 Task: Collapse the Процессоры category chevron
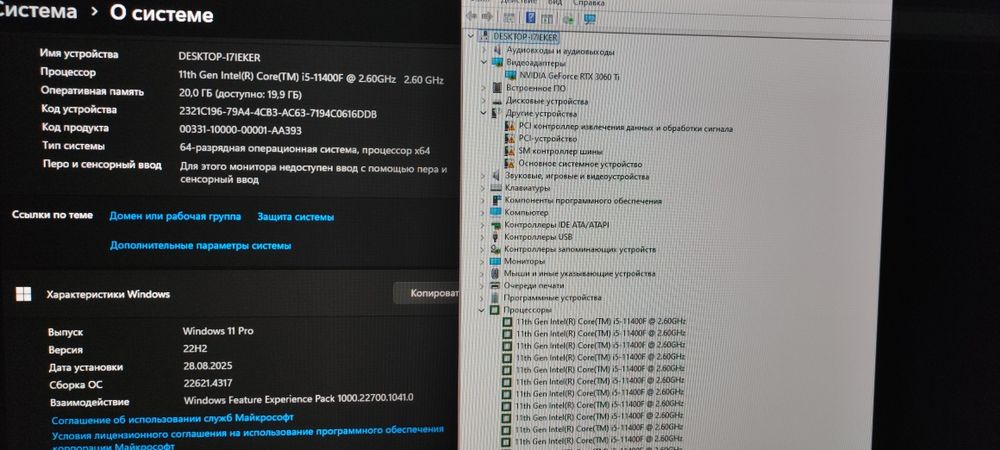482,310
